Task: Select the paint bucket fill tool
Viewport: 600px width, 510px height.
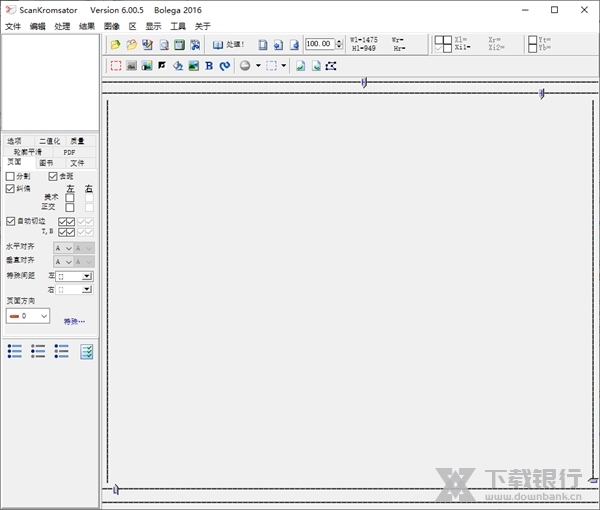Action: click(x=178, y=66)
